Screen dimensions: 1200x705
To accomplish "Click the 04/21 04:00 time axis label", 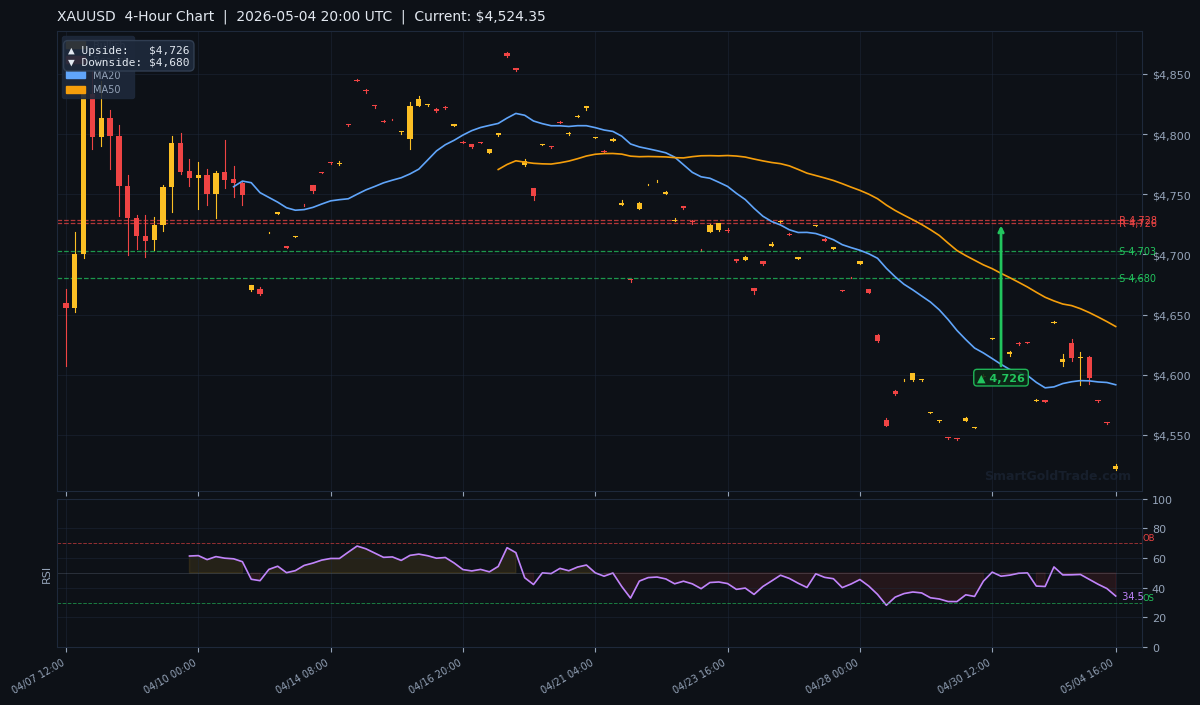I will click(568, 677).
